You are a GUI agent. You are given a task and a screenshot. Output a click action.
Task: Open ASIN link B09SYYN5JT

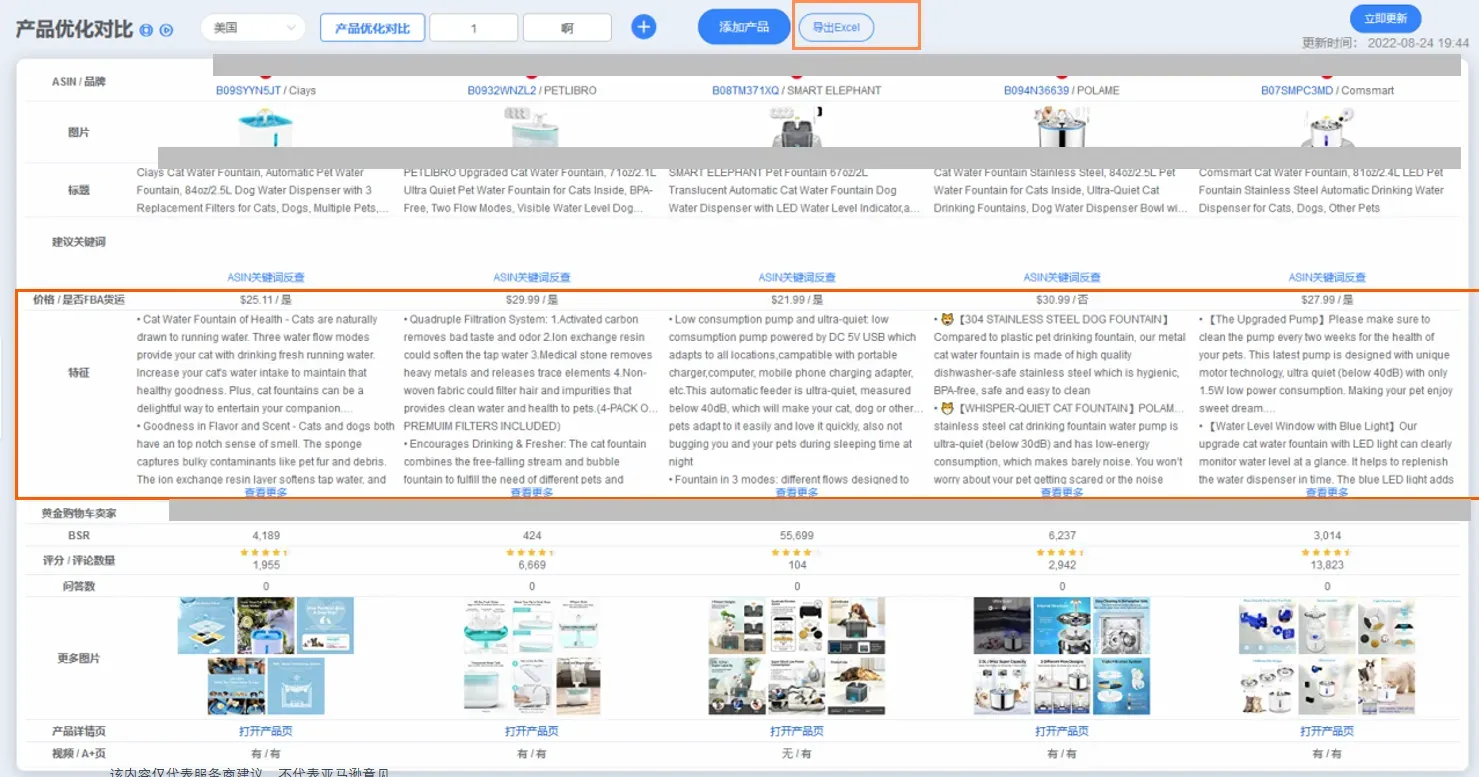point(248,90)
